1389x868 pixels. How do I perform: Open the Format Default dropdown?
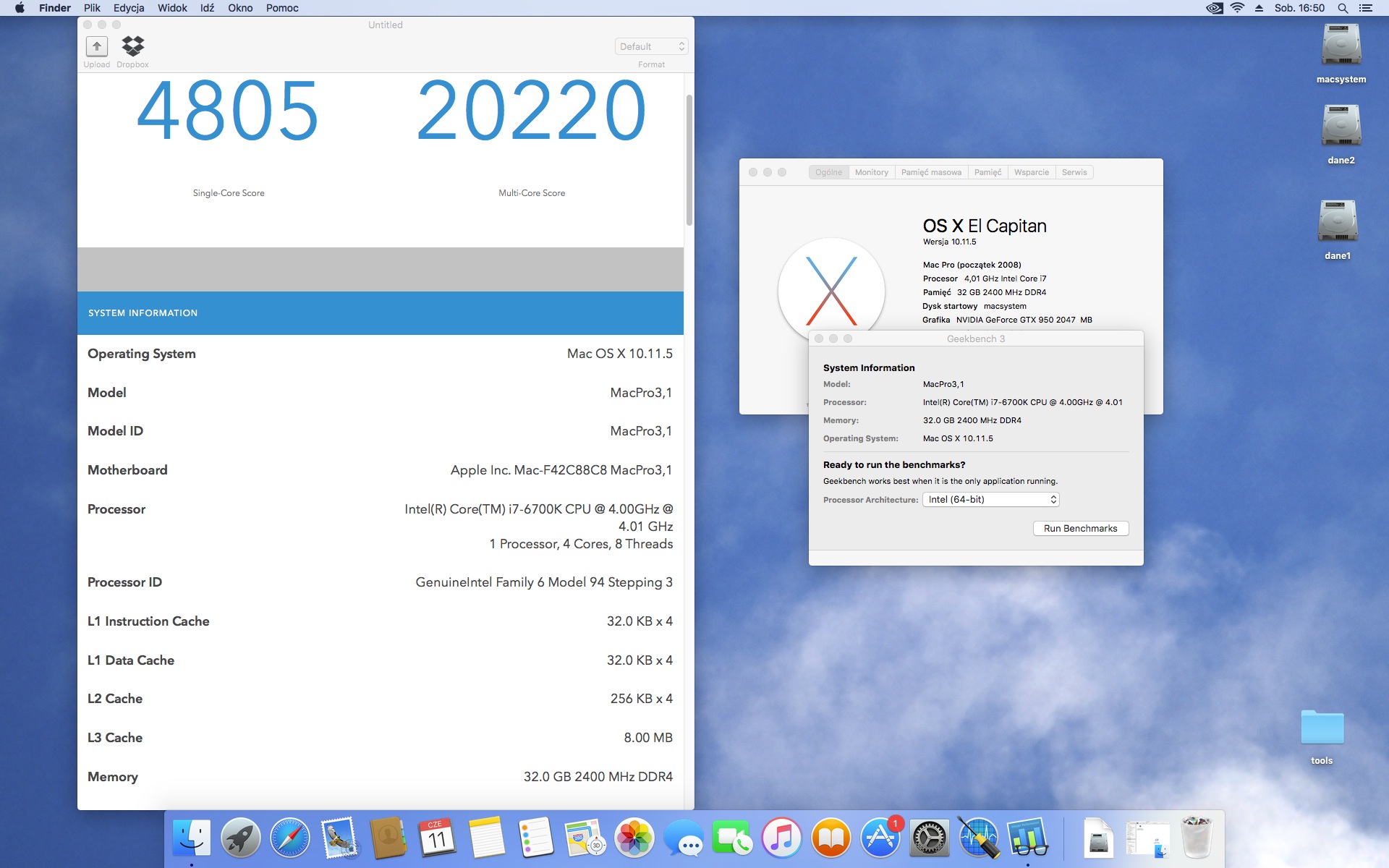coord(651,46)
